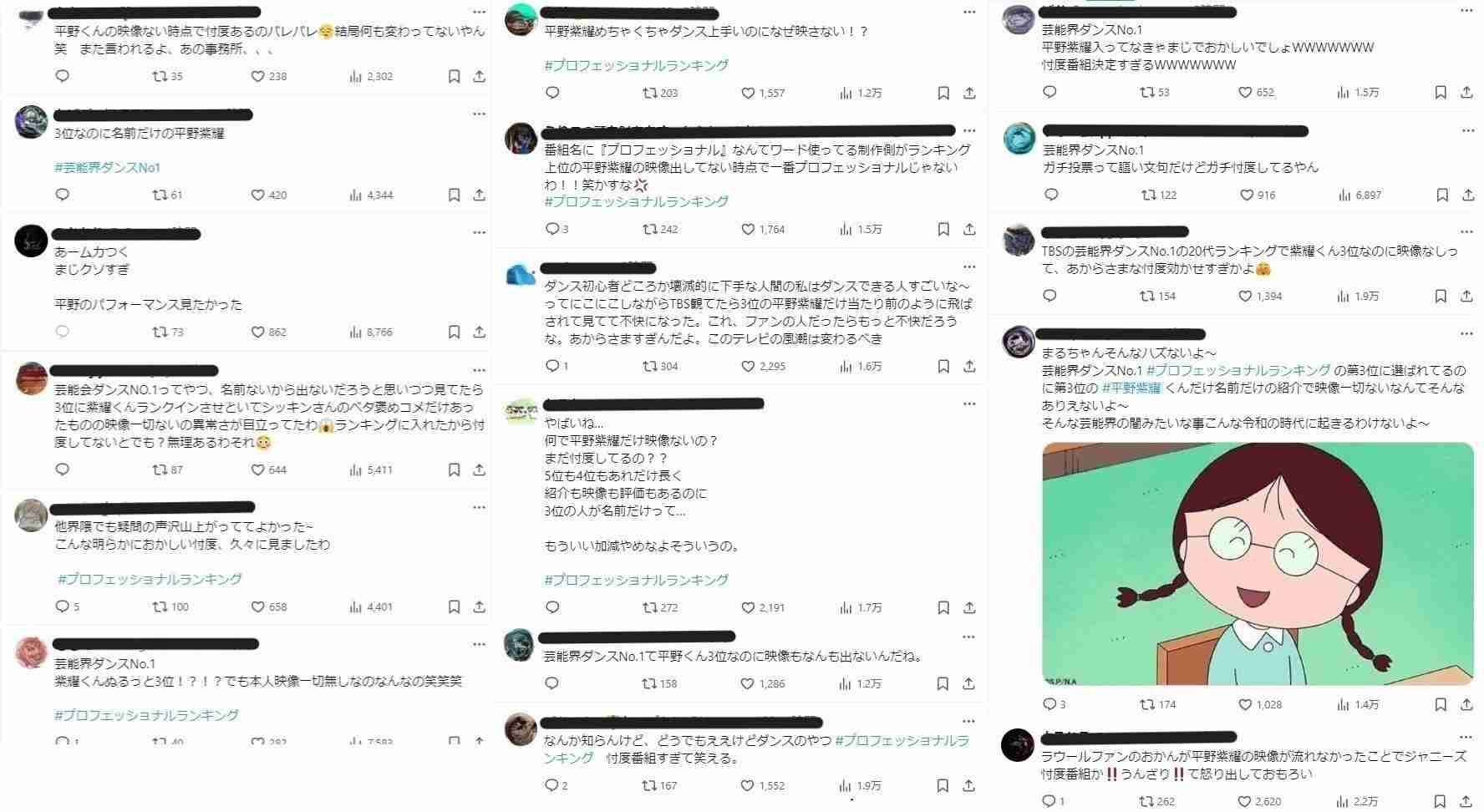Image resolution: width=1484 pixels, height=812 pixels.
Task: Open more options on the 3位なのに名前だけ tweet
Action: 479,114
